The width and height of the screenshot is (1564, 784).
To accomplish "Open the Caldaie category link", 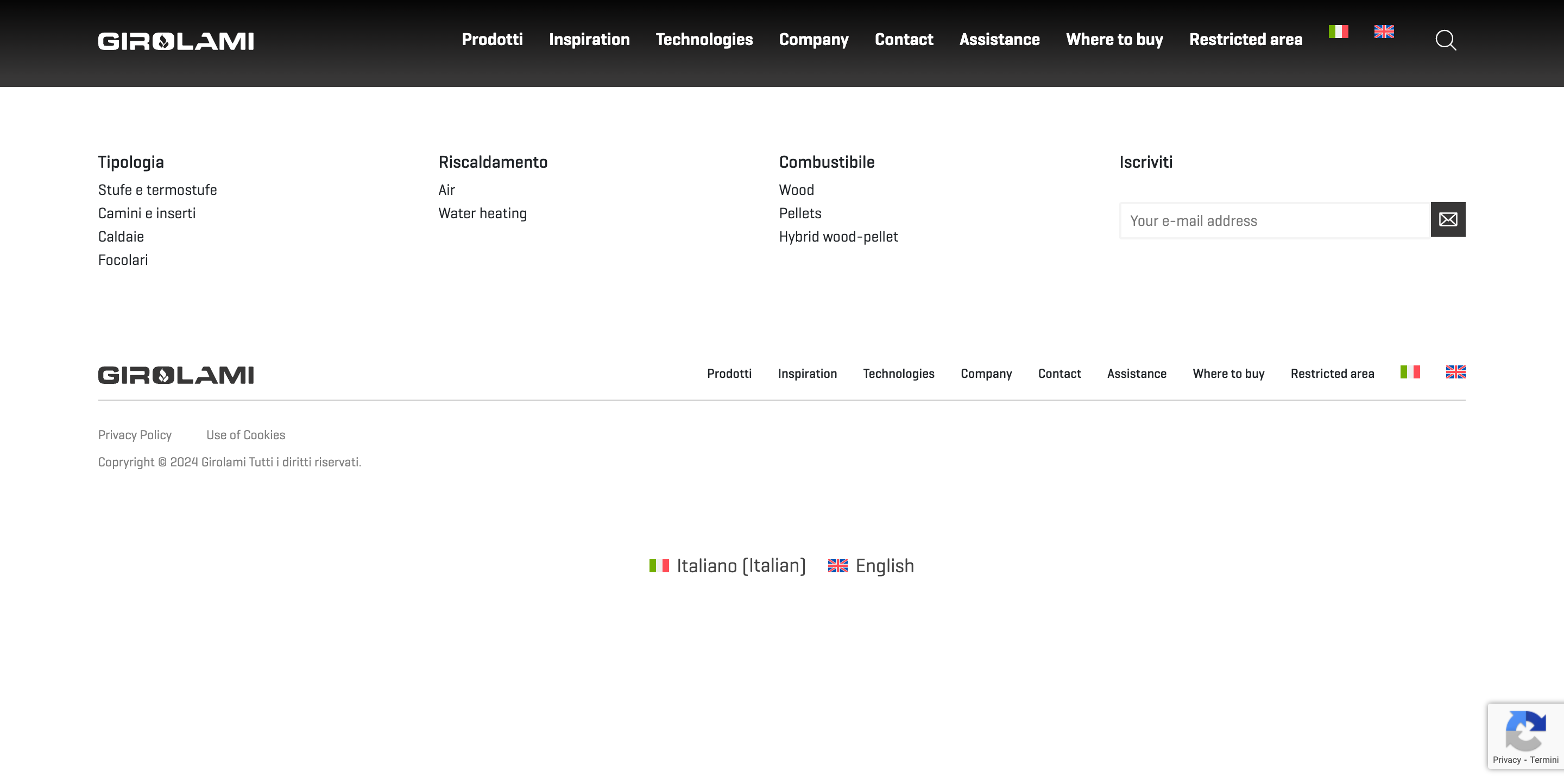I will pyautogui.click(x=121, y=237).
